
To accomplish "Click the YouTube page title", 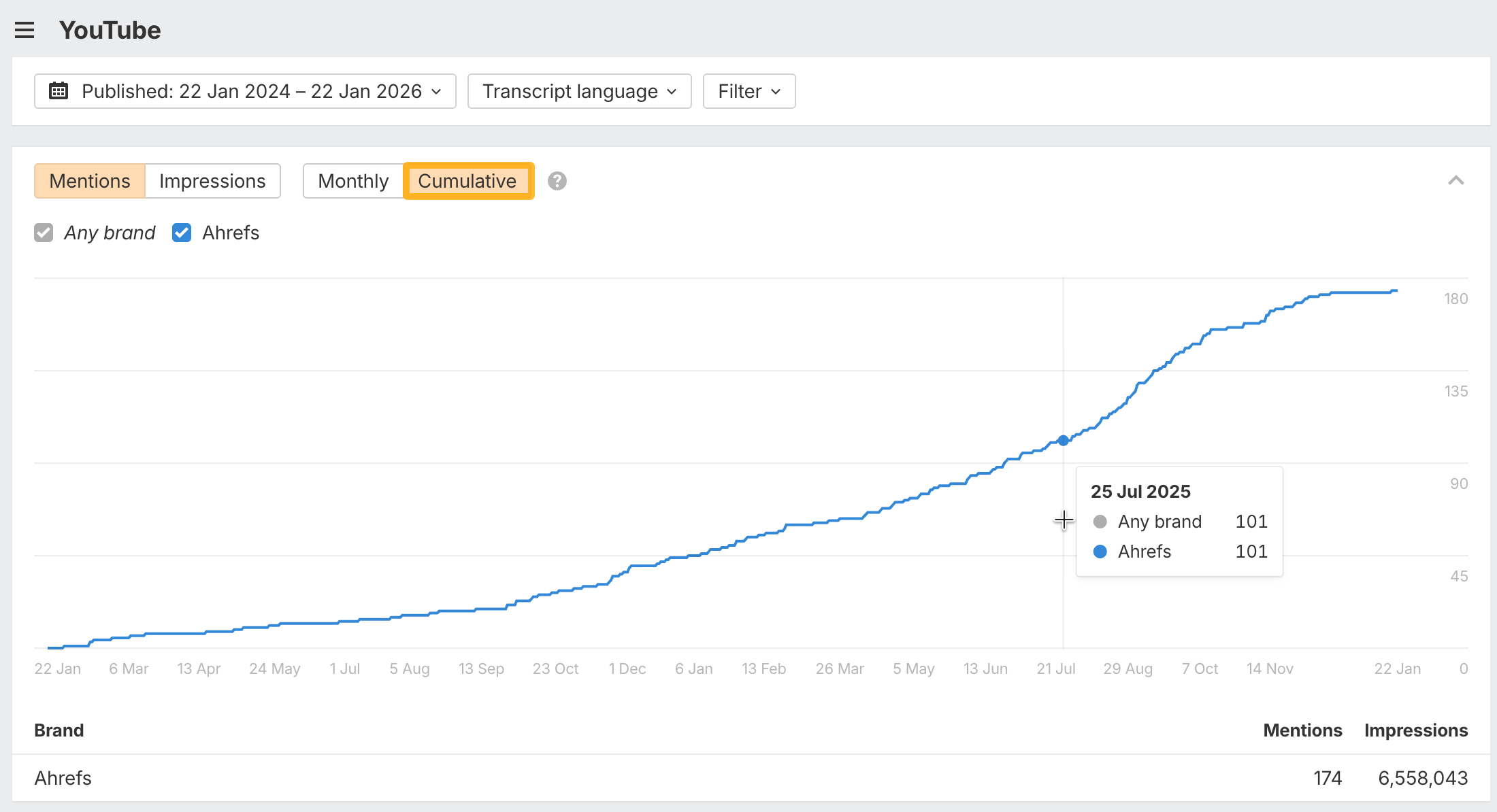I will tap(110, 30).
